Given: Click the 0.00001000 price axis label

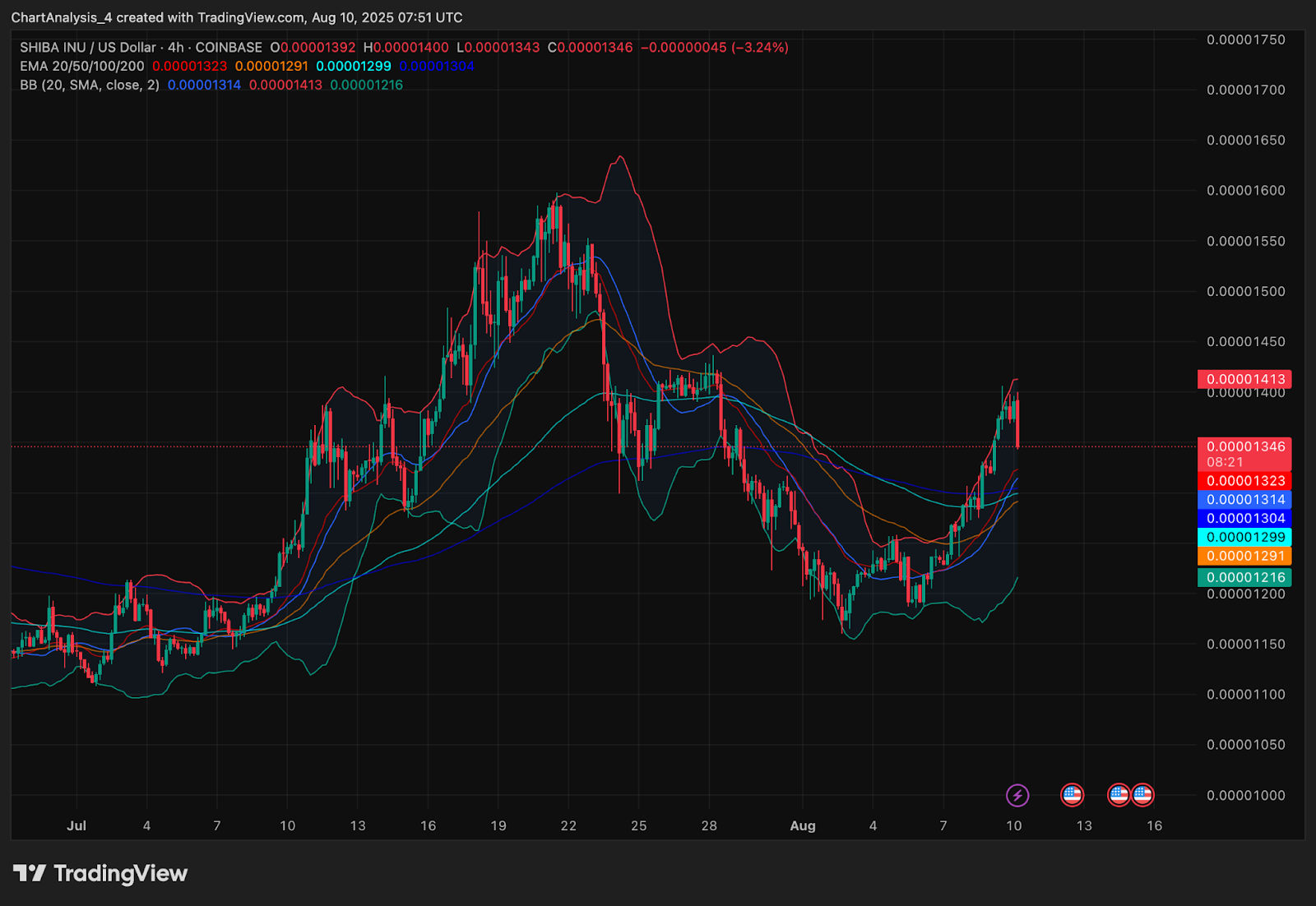Looking at the screenshot, I should [x=1245, y=795].
